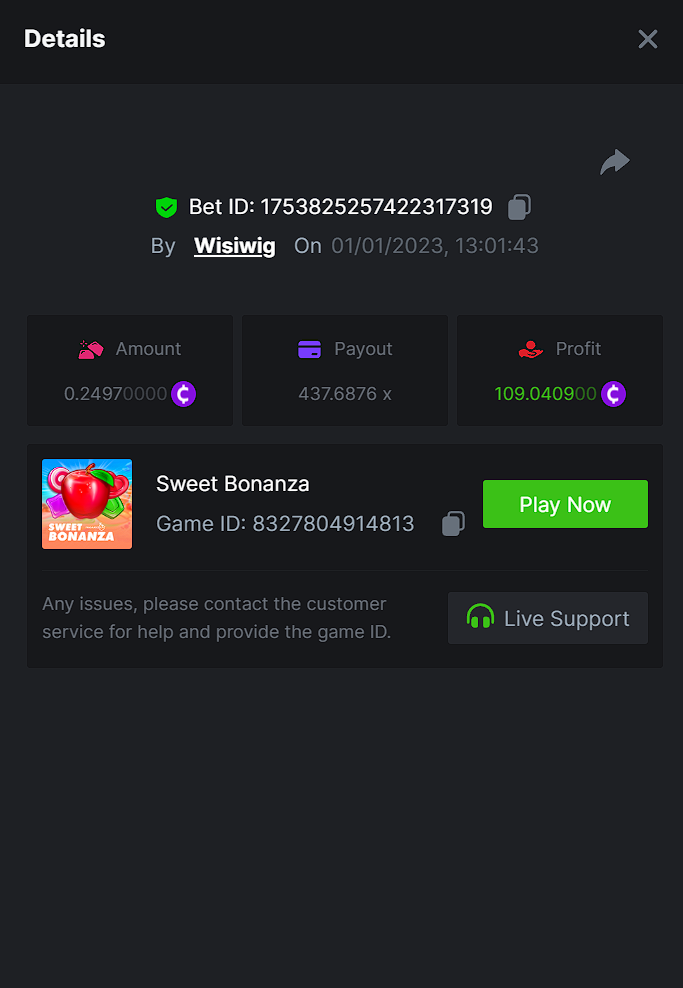683x988 pixels.
Task: Click the Sweet Bonanza game title
Action: 233,484
